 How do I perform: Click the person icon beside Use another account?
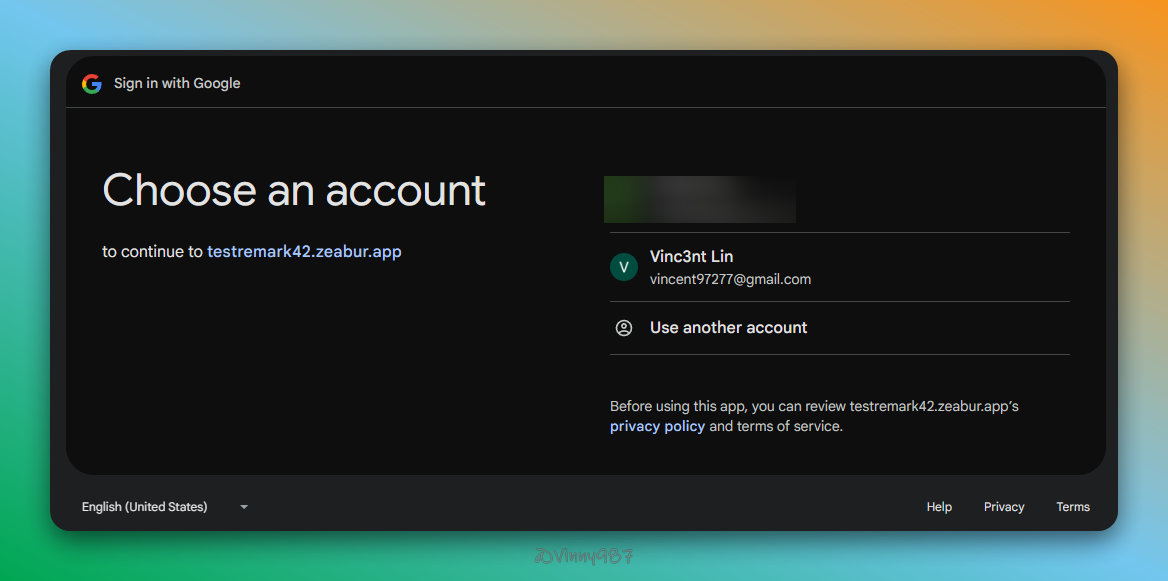pos(624,328)
